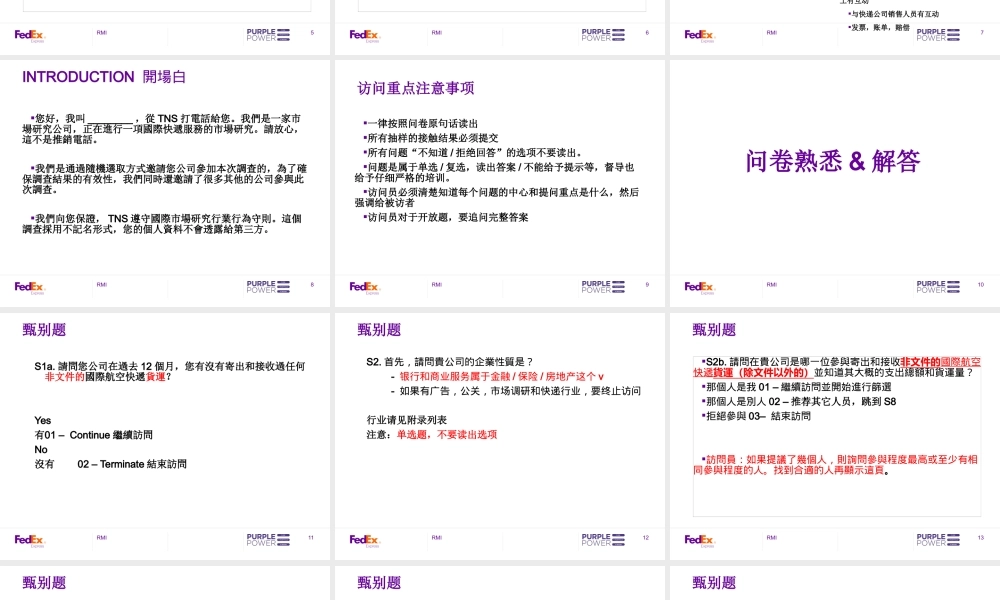
Task: Select the '访问重点注意事项' slide title
Action: pos(416,88)
